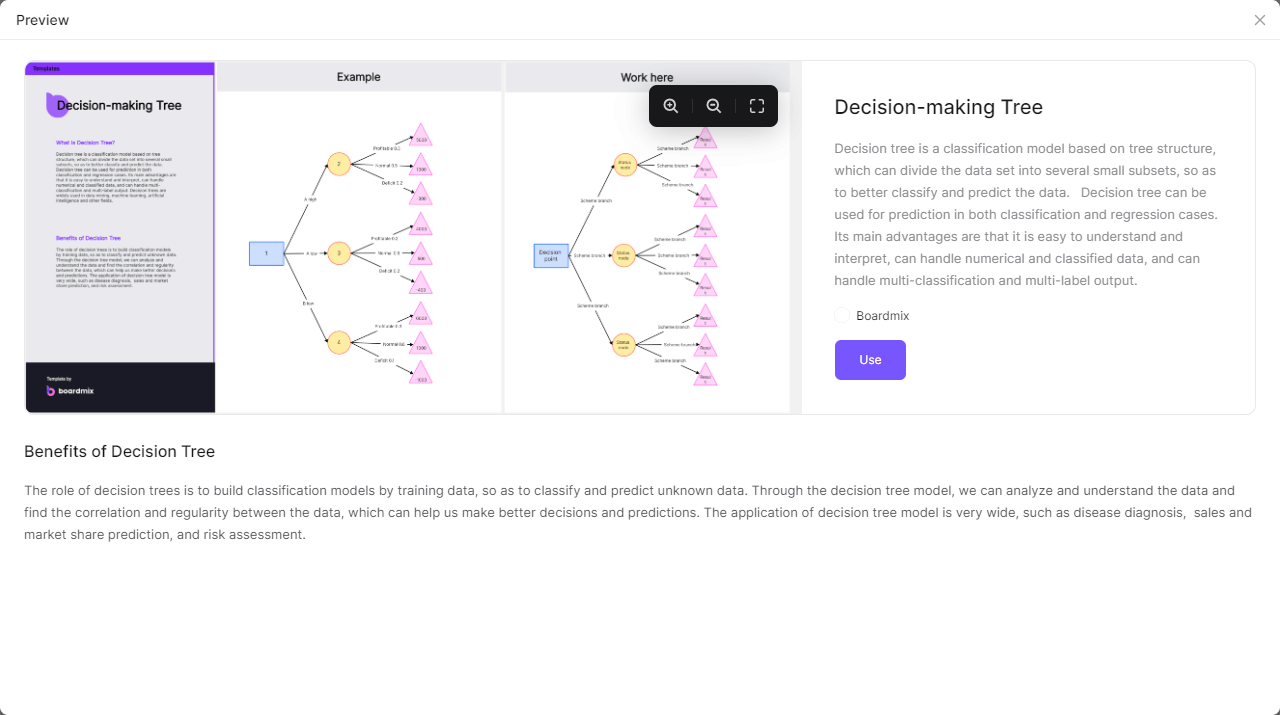The height and width of the screenshot is (715, 1280).
Task: Select the Work here panel header
Action: [647, 77]
